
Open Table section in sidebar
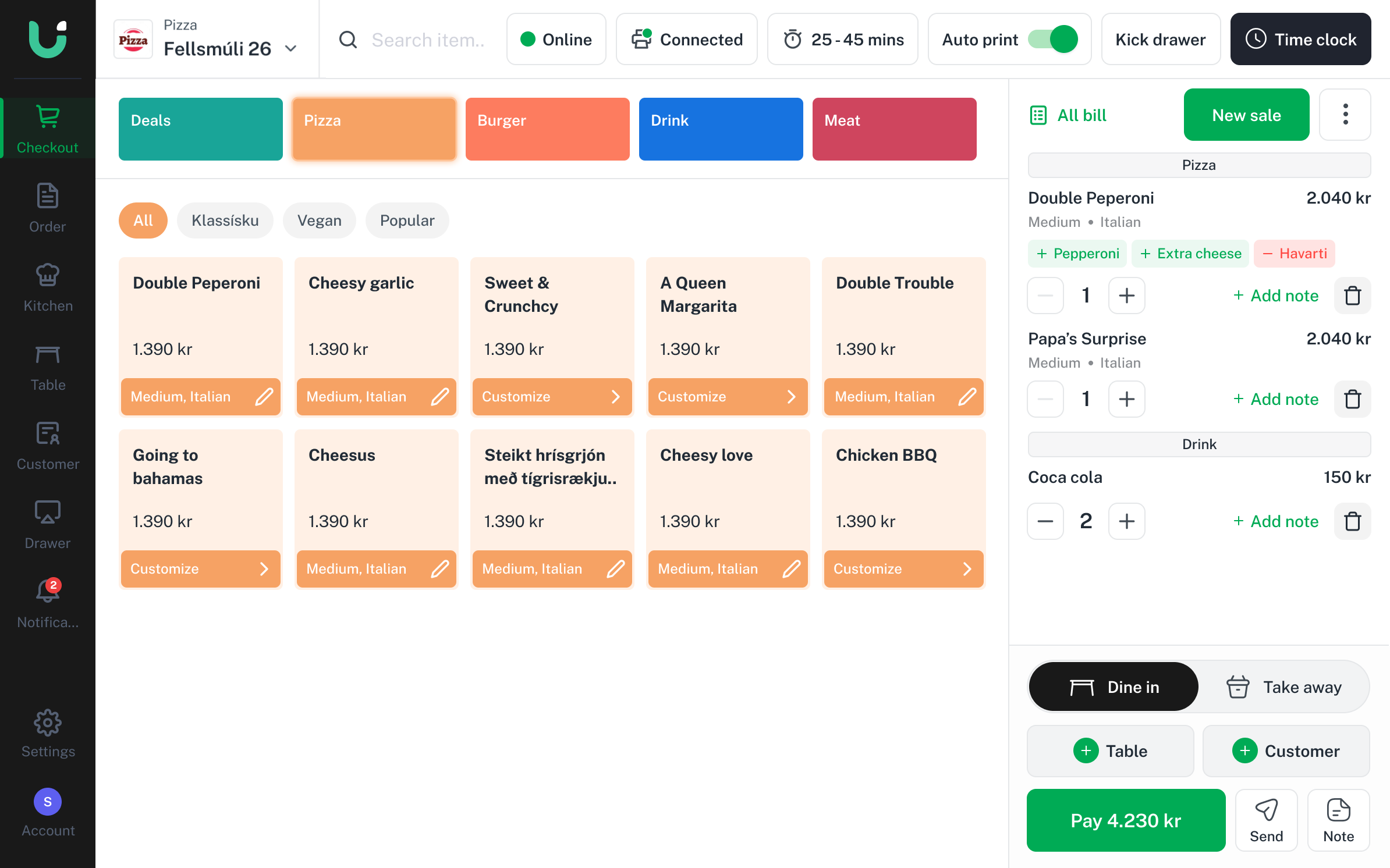tap(48, 367)
